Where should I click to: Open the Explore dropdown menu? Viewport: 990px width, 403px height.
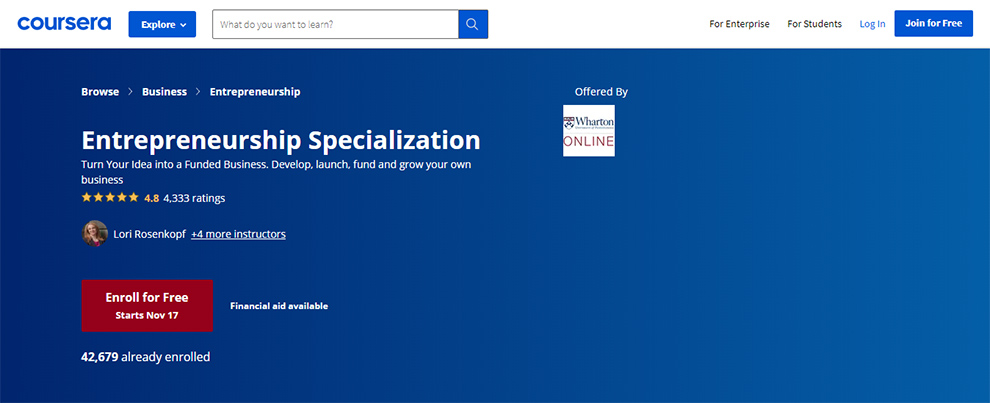click(x=162, y=24)
